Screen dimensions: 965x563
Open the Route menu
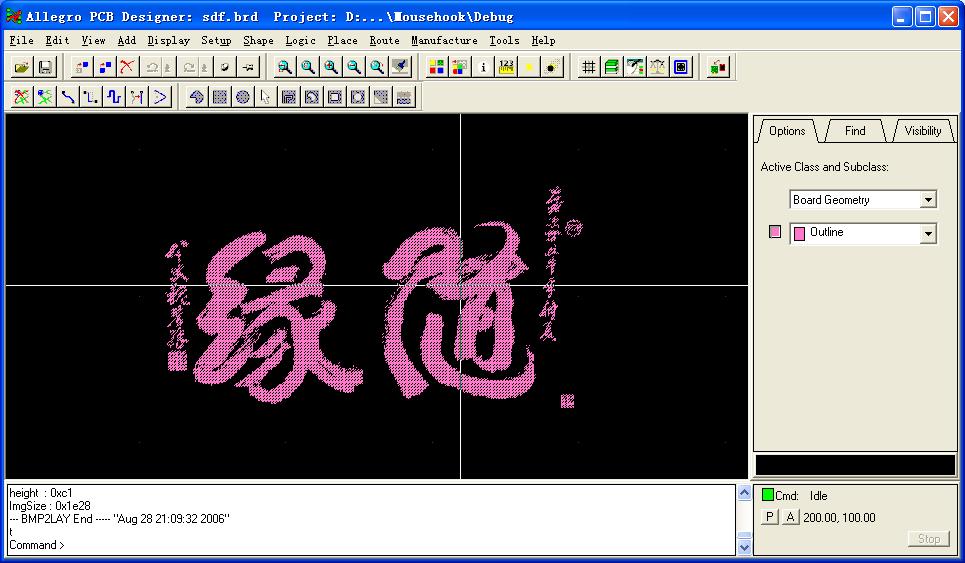point(385,41)
